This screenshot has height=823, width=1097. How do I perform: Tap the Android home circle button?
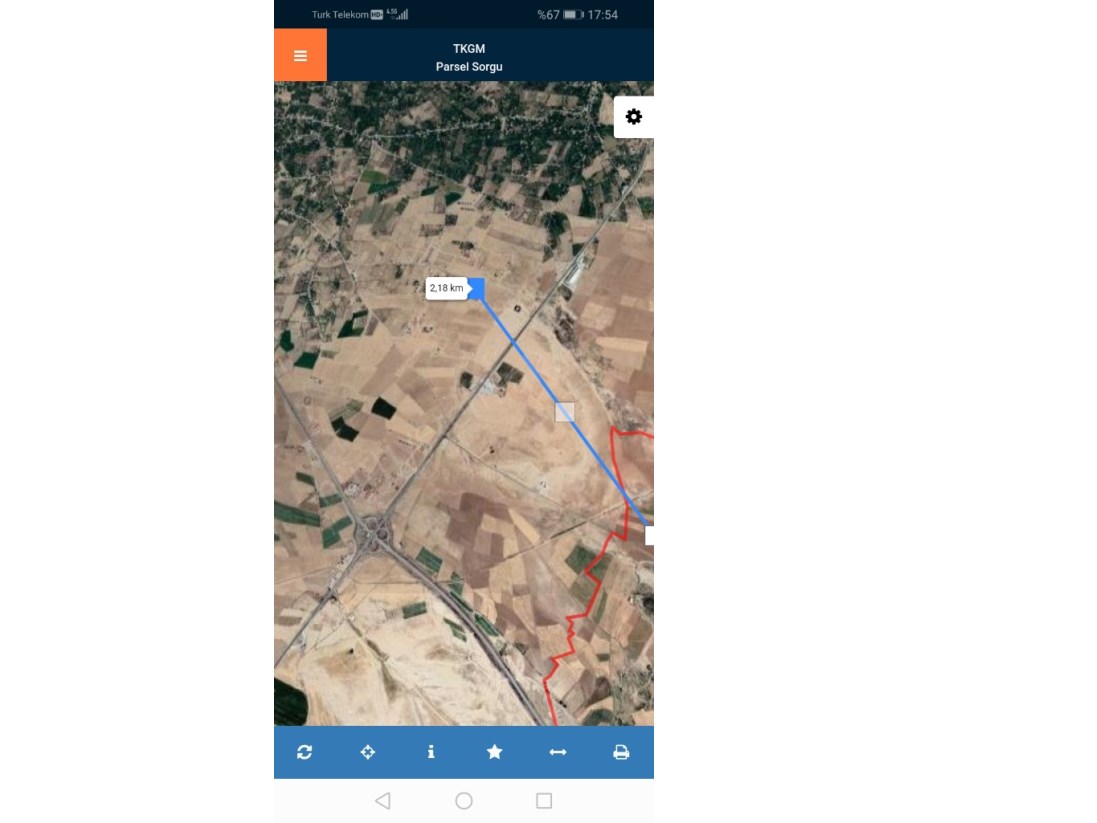[x=464, y=801]
